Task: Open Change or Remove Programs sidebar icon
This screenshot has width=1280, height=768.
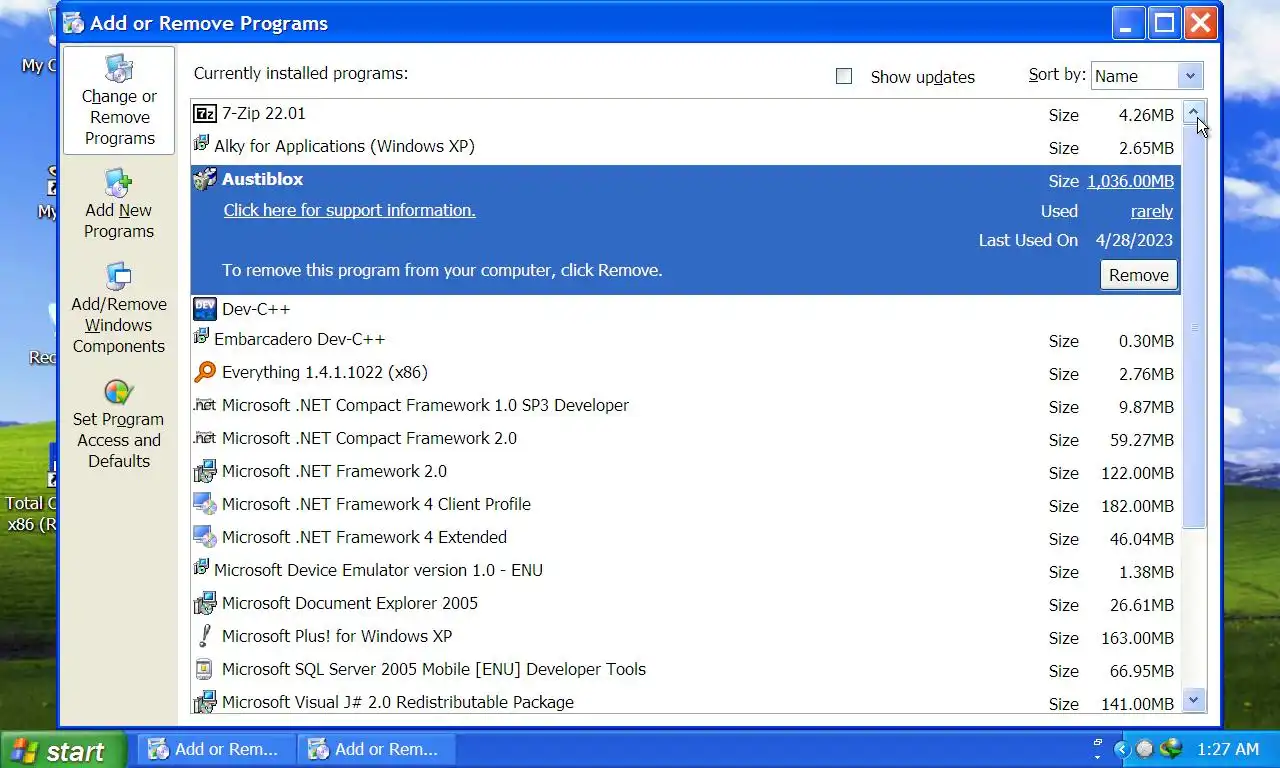Action: point(119,68)
